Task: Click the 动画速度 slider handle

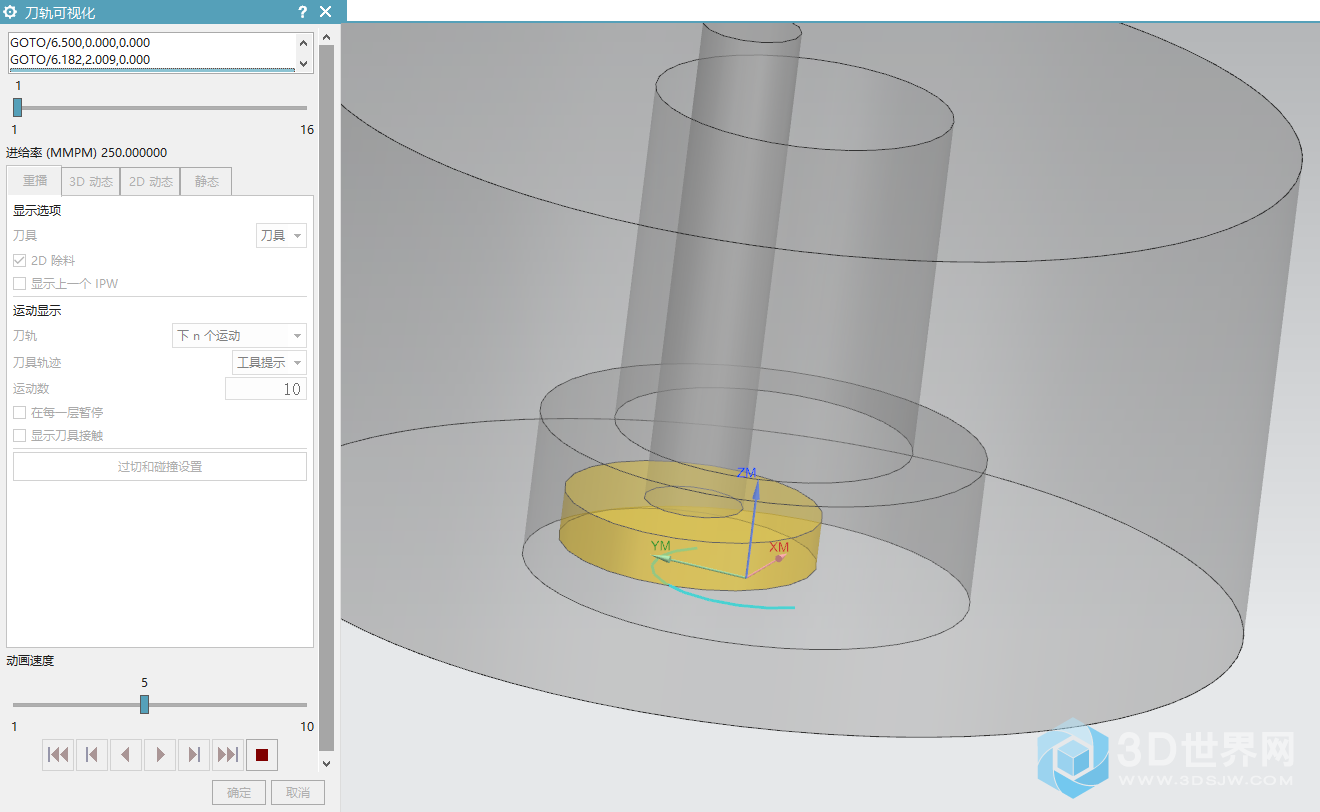Action: (144, 704)
